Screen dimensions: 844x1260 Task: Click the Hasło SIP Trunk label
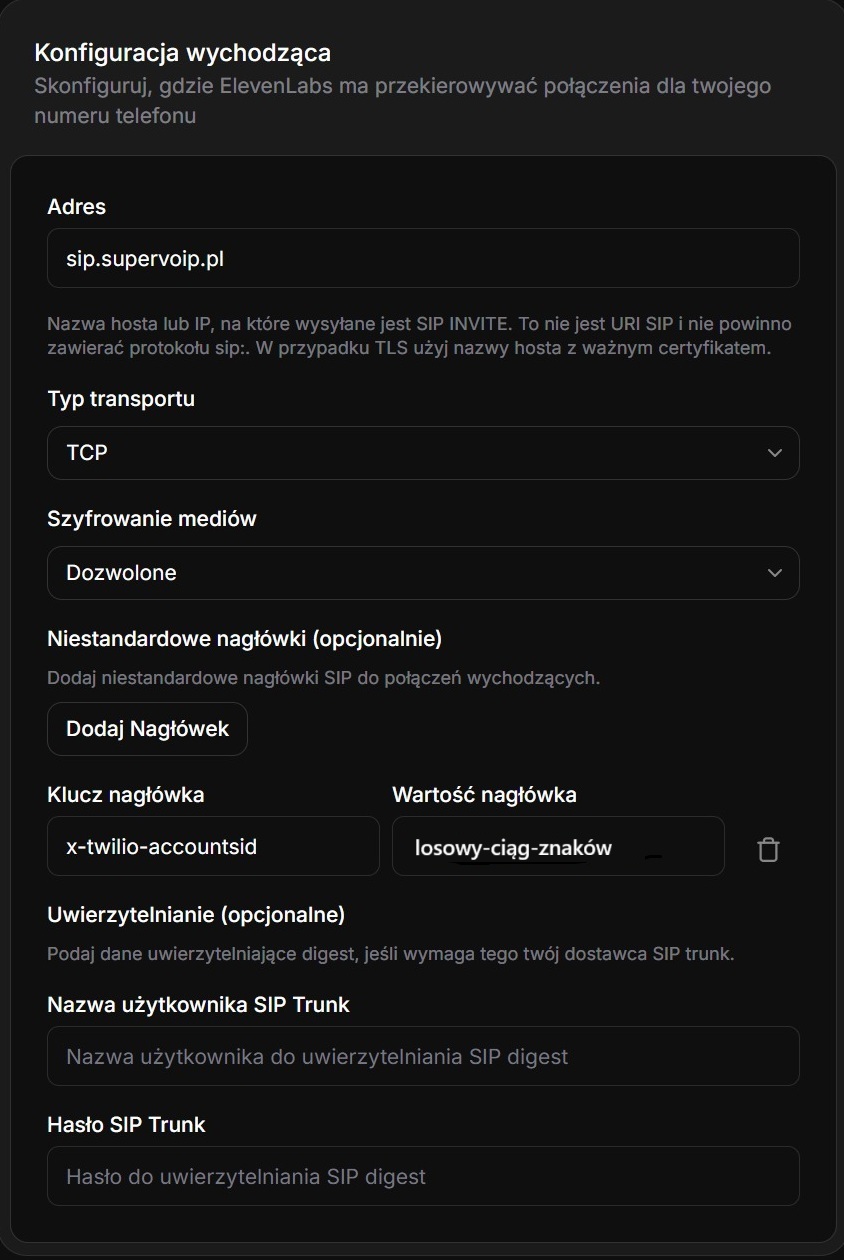click(x=126, y=1124)
